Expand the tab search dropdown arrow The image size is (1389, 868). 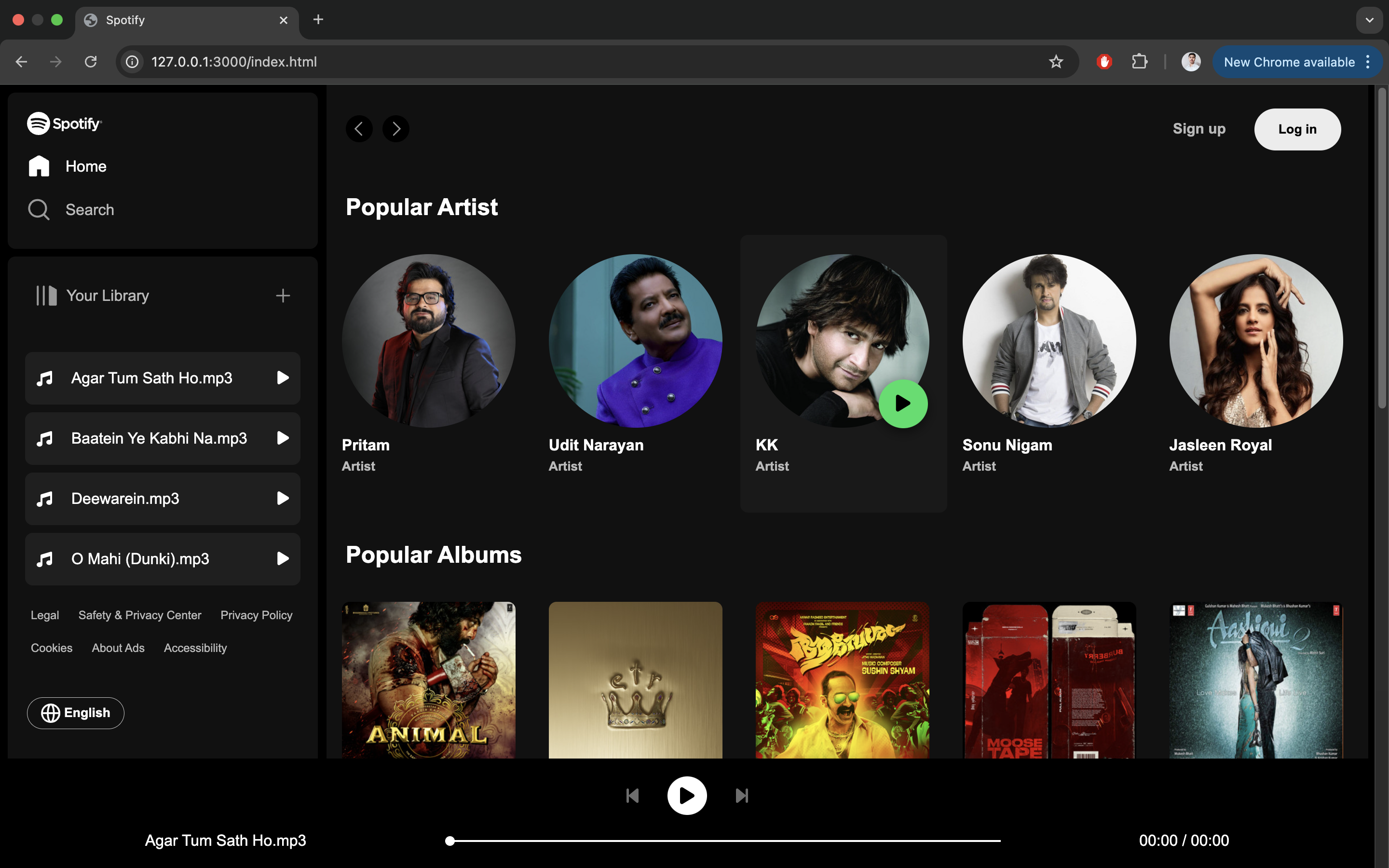[1370, 20]
